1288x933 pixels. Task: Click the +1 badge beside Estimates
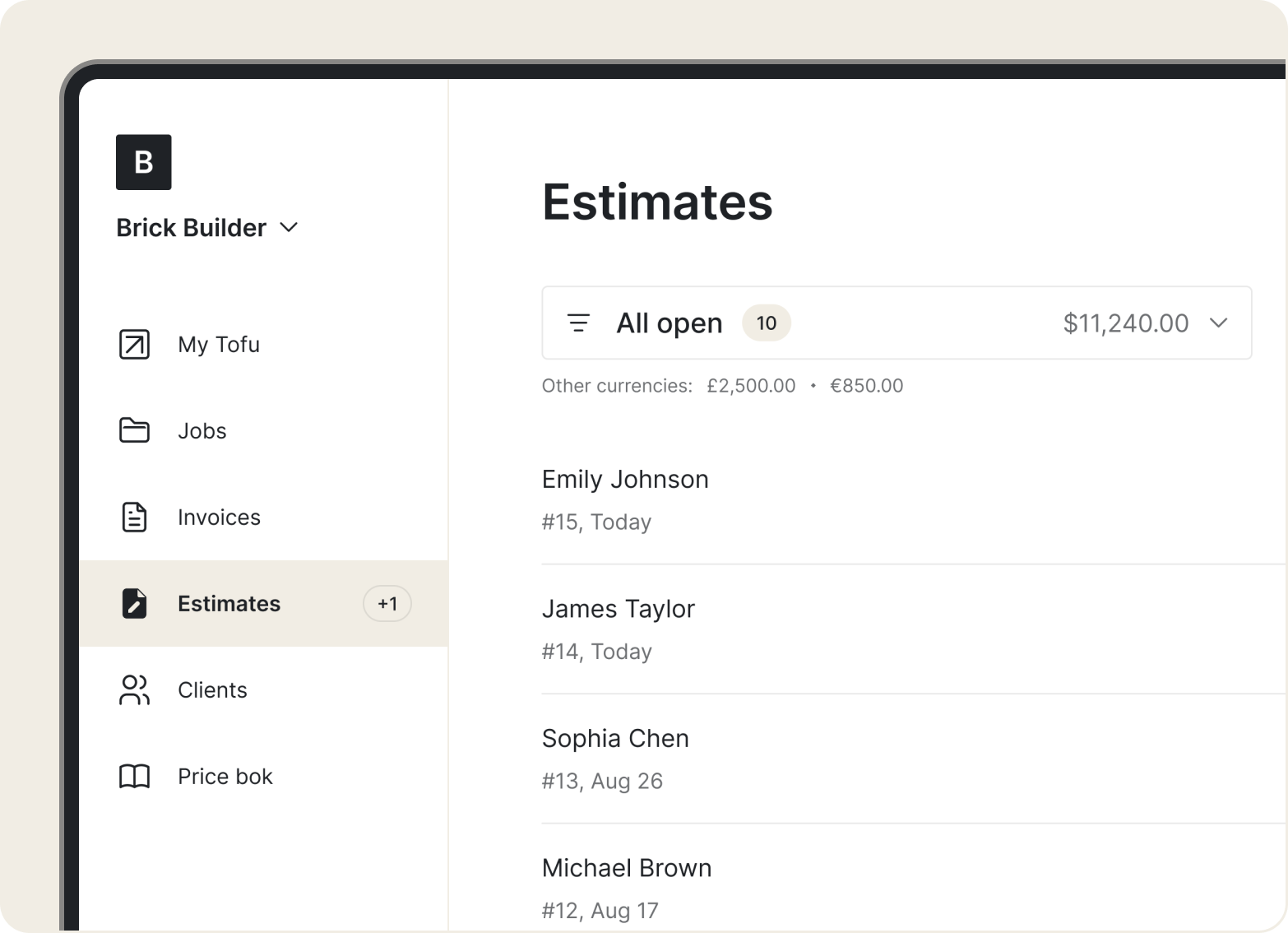point(387,603)
